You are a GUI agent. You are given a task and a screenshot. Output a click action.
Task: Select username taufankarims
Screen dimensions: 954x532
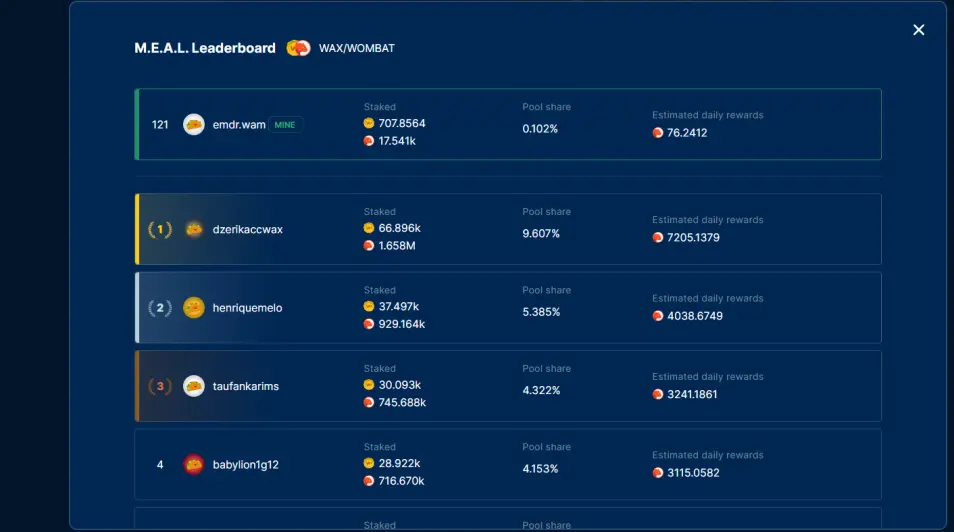(246, 386)
